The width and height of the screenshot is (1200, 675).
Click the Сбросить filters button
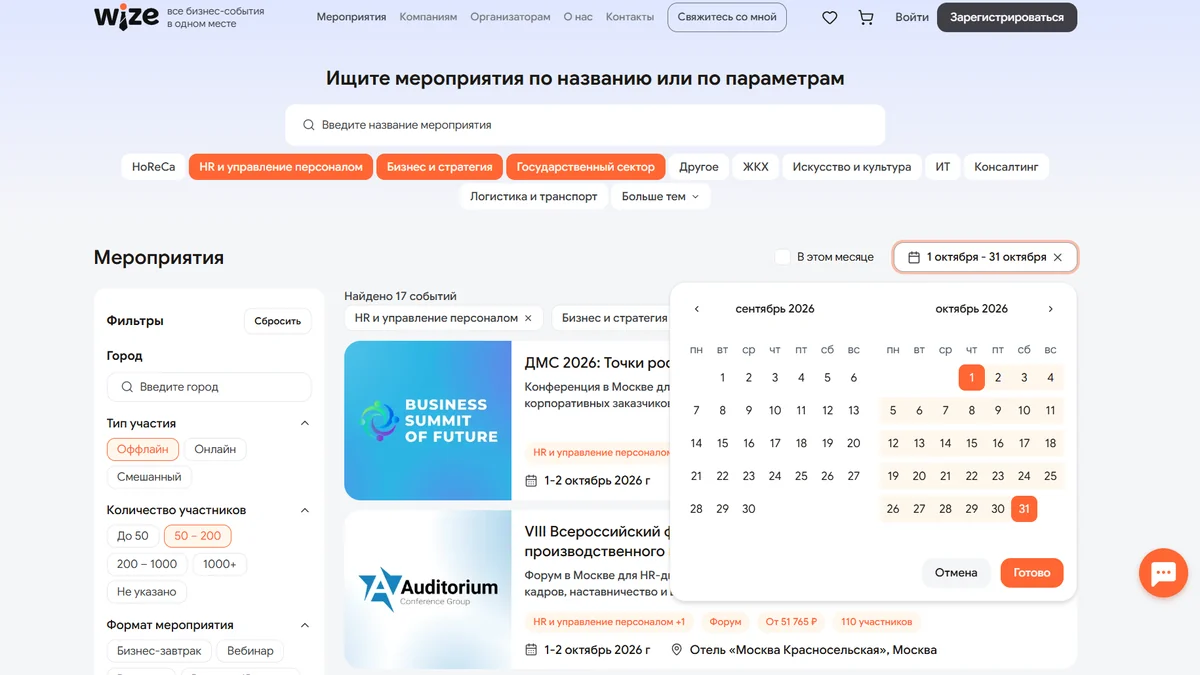(x=278, y=321)
